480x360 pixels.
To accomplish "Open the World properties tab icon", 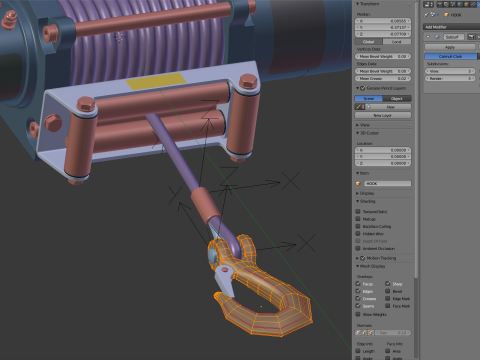I will click(460, 4).
